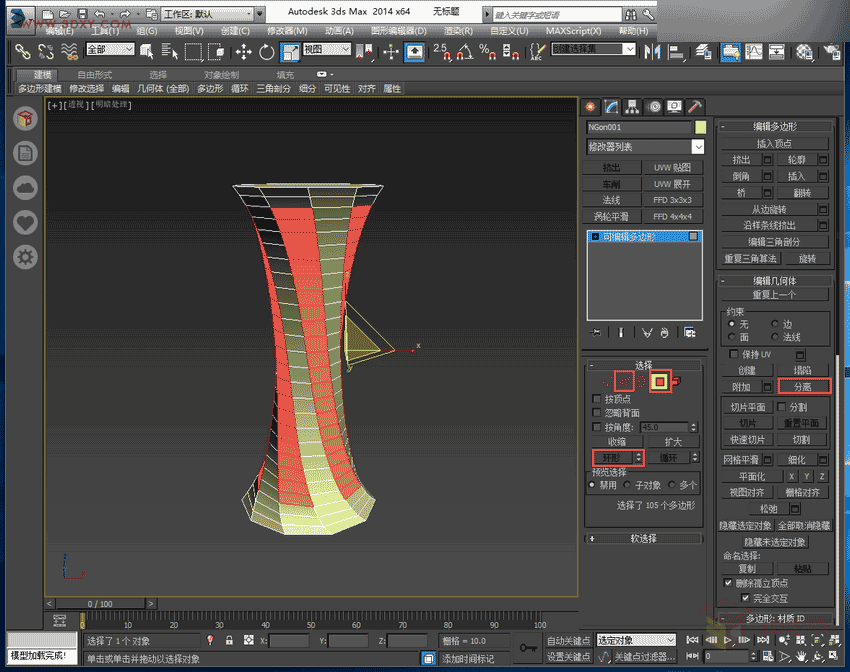The image size is (850, 672).
Task: Click the 环形 selection button
Action: [612, 457]
